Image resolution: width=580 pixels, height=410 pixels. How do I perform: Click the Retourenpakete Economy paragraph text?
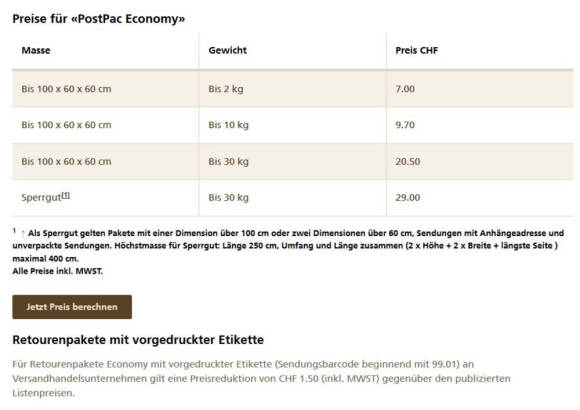[x=261, y=379]
